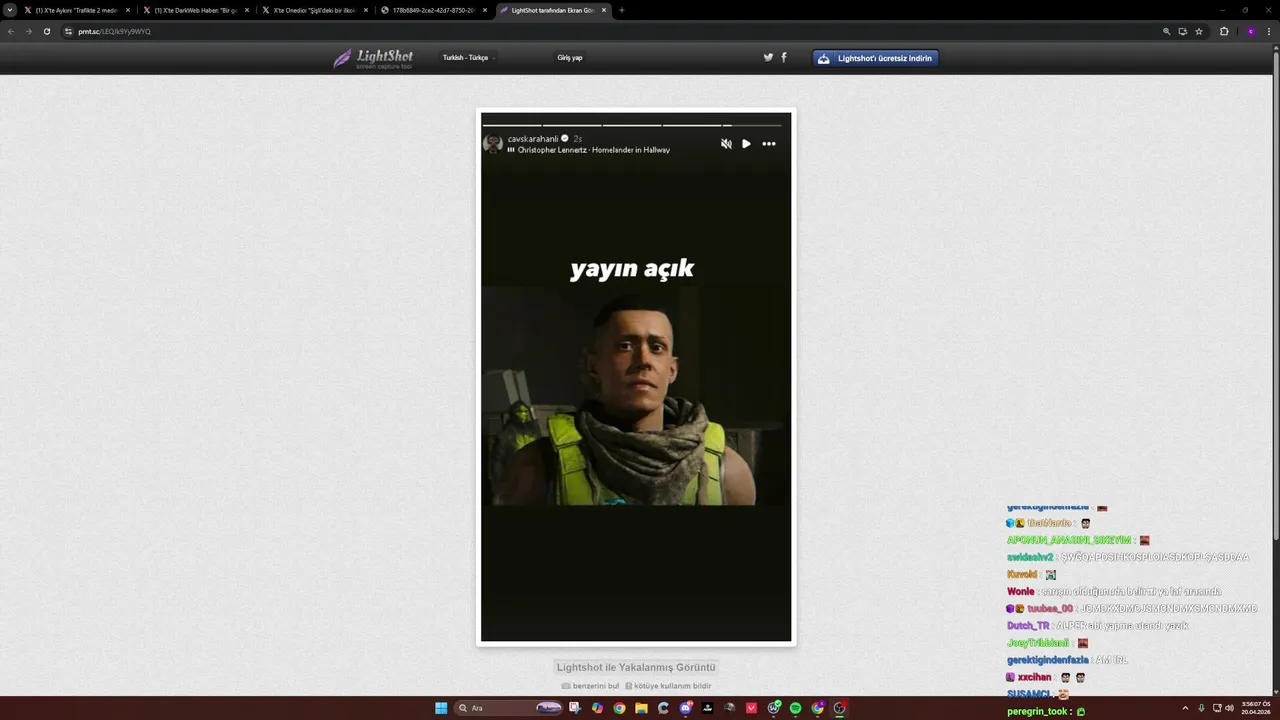
Task: Open the Chrome three-dot menu
Action: [x=1270, y=31]
